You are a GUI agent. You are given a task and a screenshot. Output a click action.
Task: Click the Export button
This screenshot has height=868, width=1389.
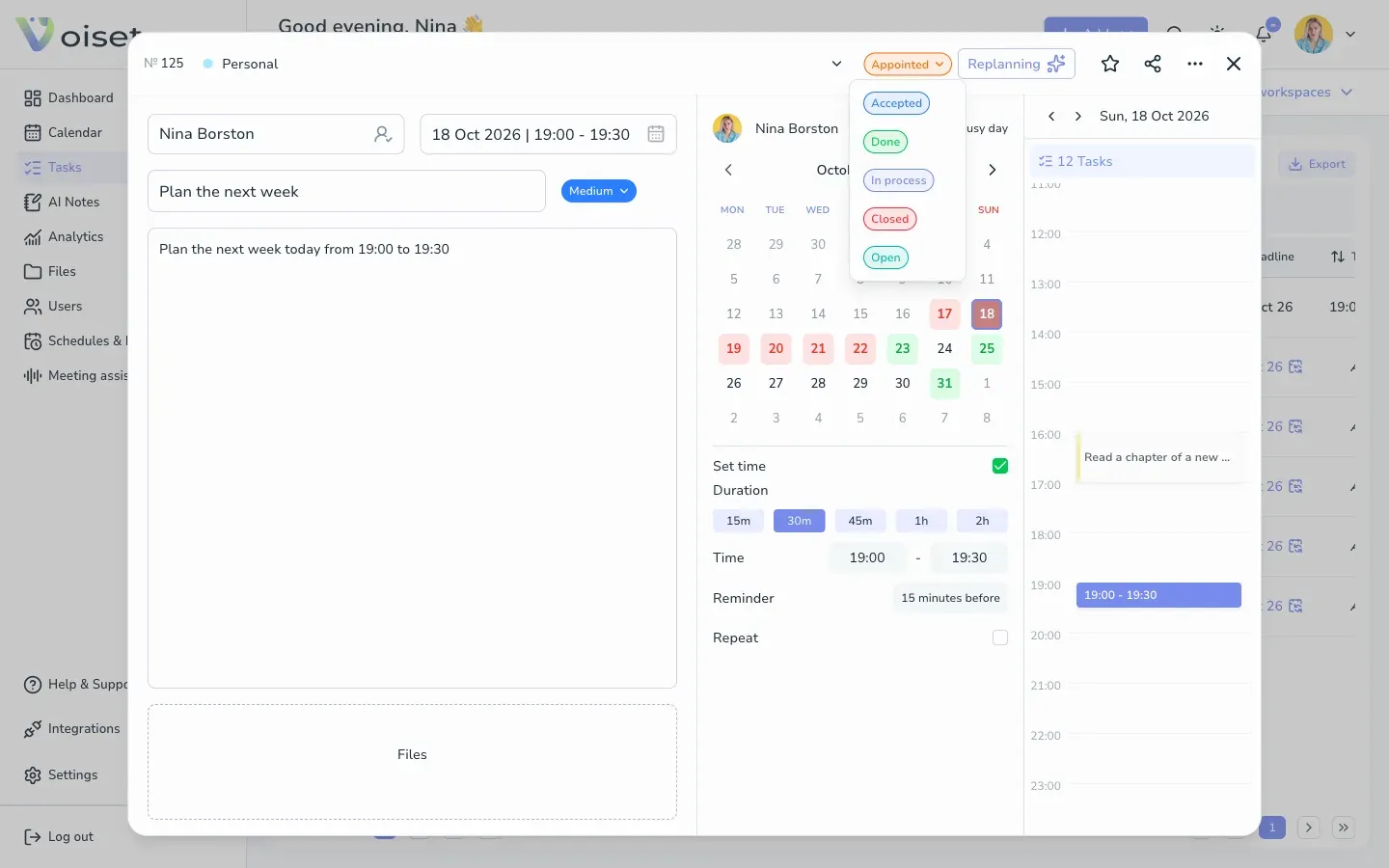tap(1318, 164)
